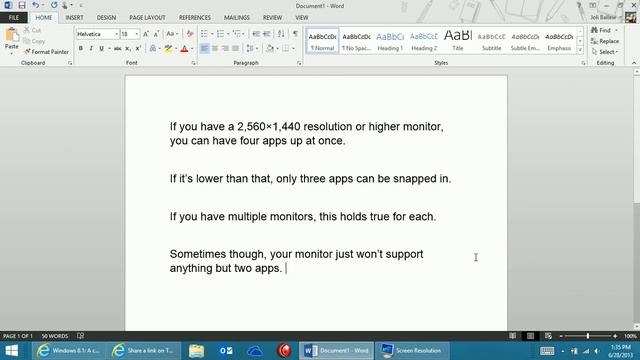640x360 pixels.
Task: Click the font color swatch
Action: tap(184, 49)
